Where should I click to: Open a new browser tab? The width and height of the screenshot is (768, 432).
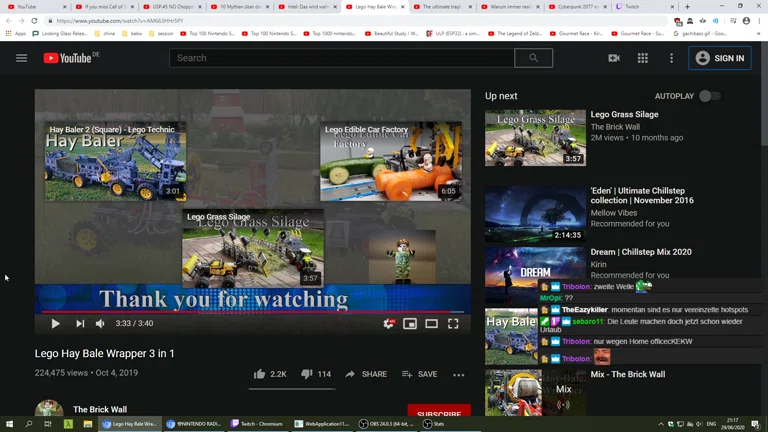point(687,7)
